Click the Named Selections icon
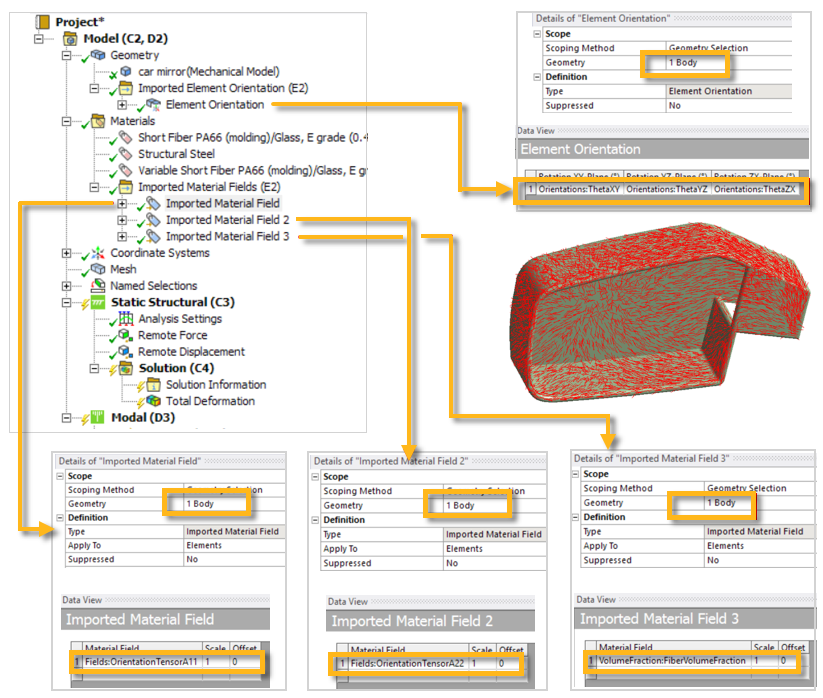 pyautogui.click(x=100, y=283)
